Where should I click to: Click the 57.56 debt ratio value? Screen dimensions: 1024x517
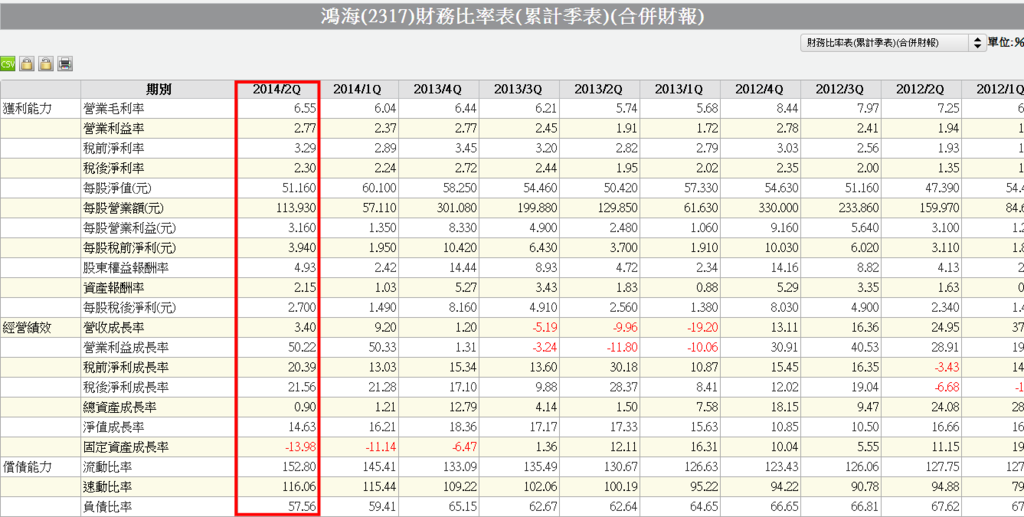coord(302,507)
